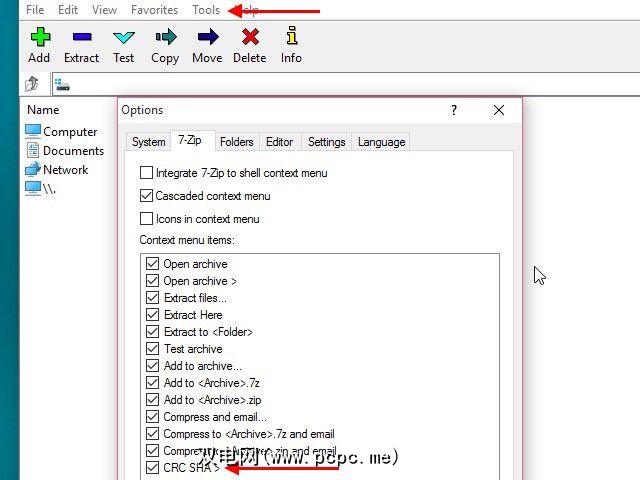Select the Network item in file list
The height and width of the screenshot is (480, 640).
(x=56, y=169)
